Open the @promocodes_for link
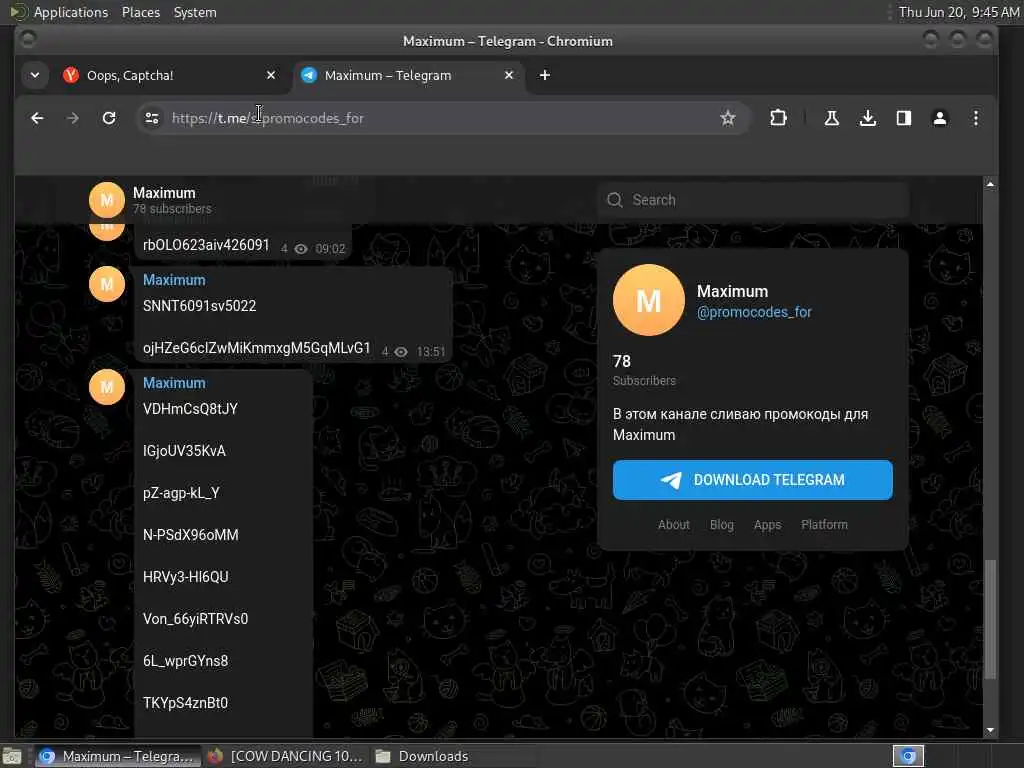The image size is (1024, 768). [754, 312]
